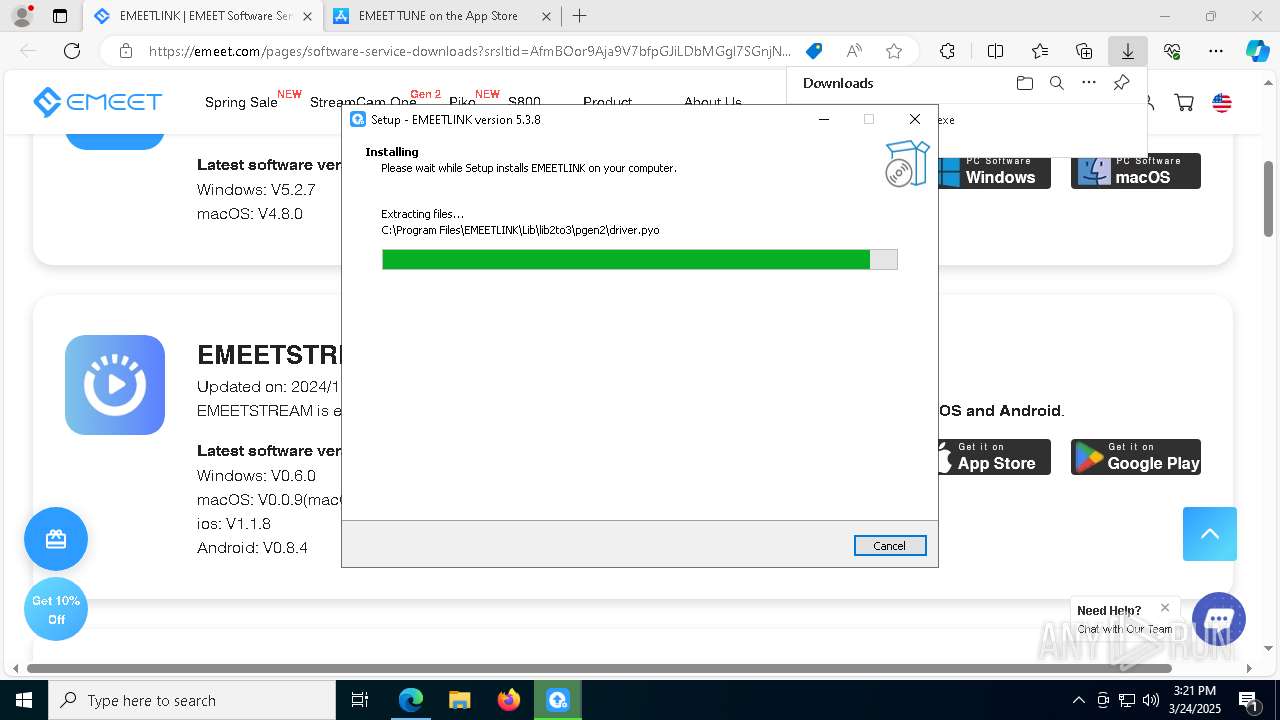Open more options in Downloads panel
Image resolution: width=1280 pixels, height=720 pixels.
(1089, 83)
